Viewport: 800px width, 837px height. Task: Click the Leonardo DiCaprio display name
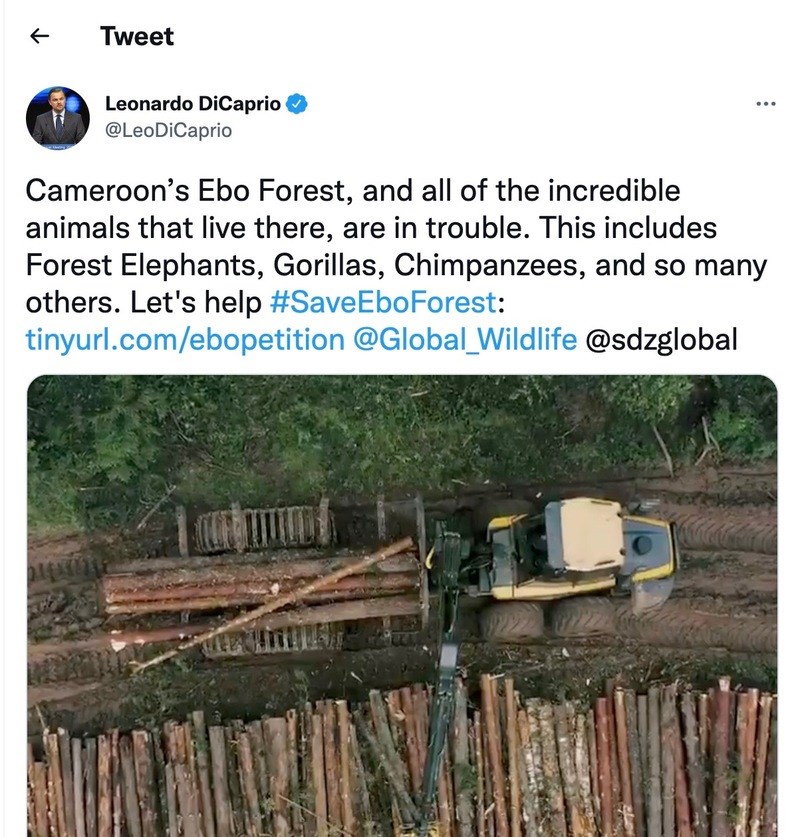193,102
